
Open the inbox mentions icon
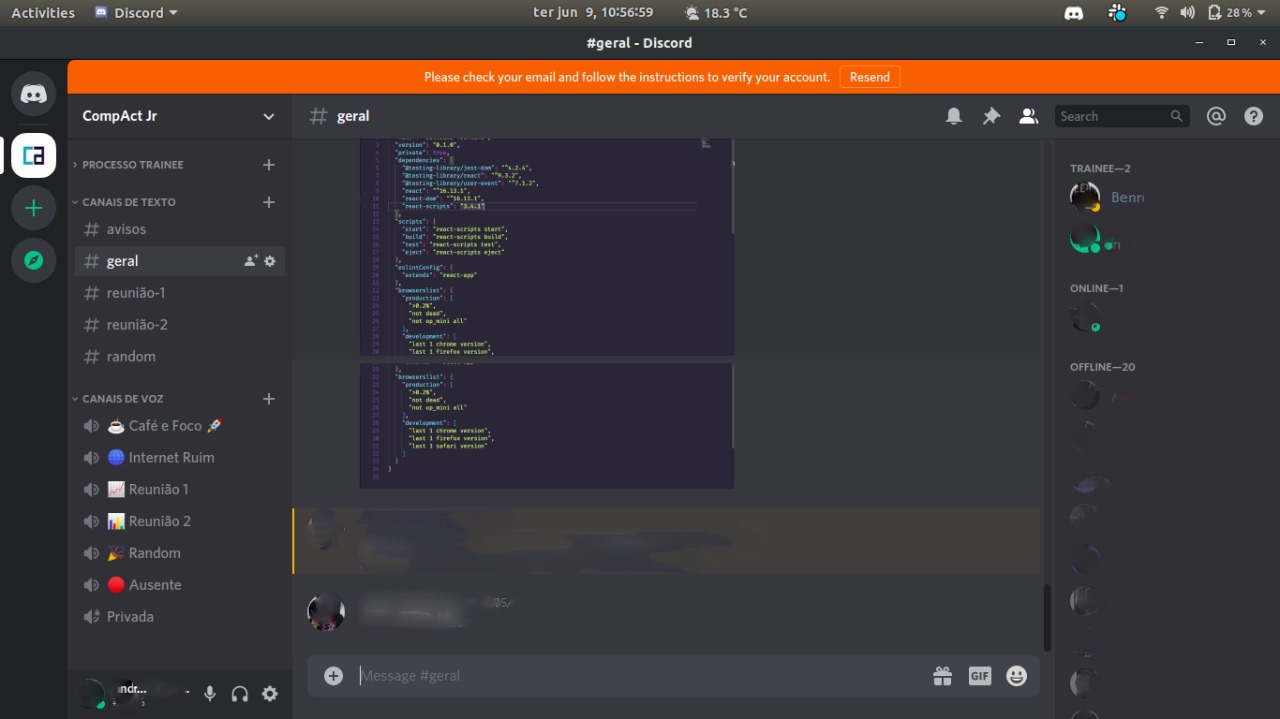[1216, 116]
